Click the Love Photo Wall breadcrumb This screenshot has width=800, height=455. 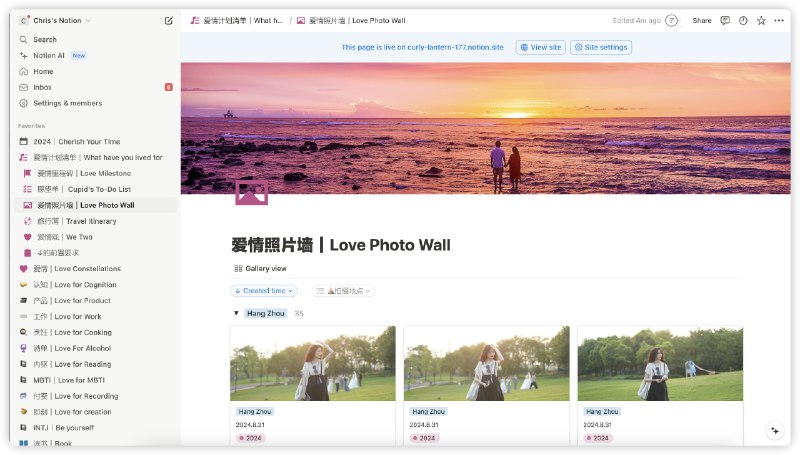click(x=352, y=20)
